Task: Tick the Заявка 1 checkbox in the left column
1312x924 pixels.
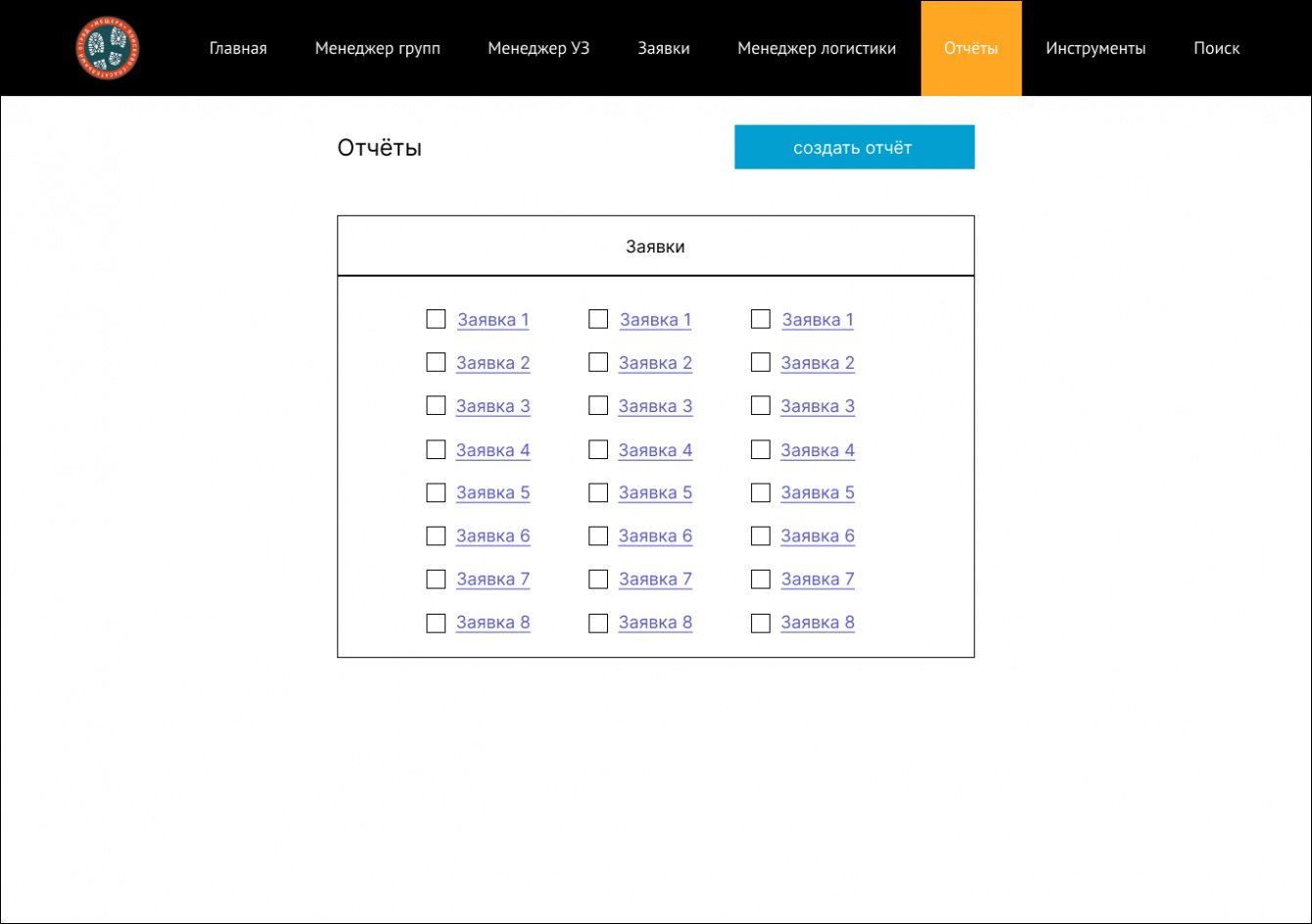Action: [x=436, y=319]
